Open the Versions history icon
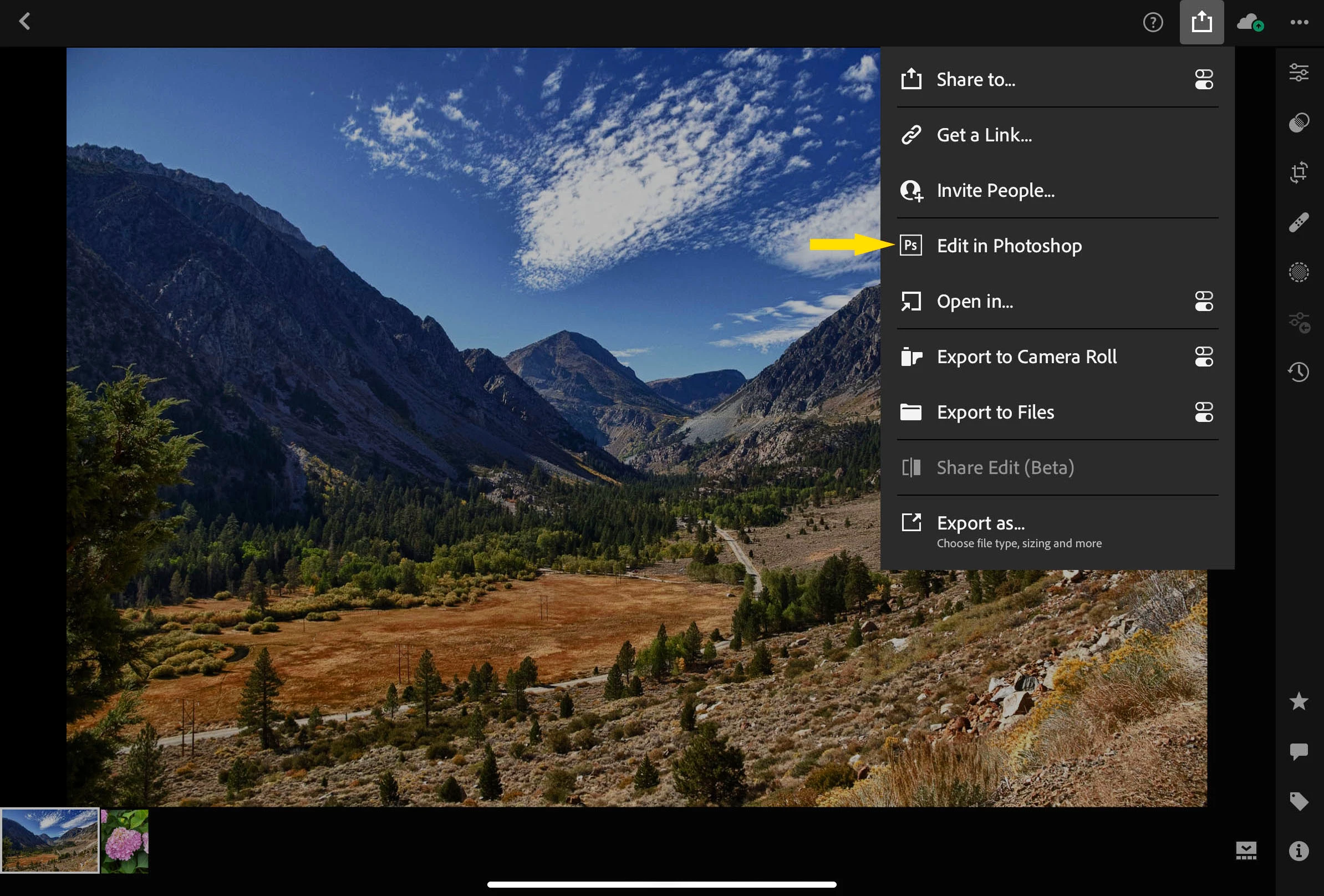Viewport: 1324px width, 896px height. click(1298, 372)
